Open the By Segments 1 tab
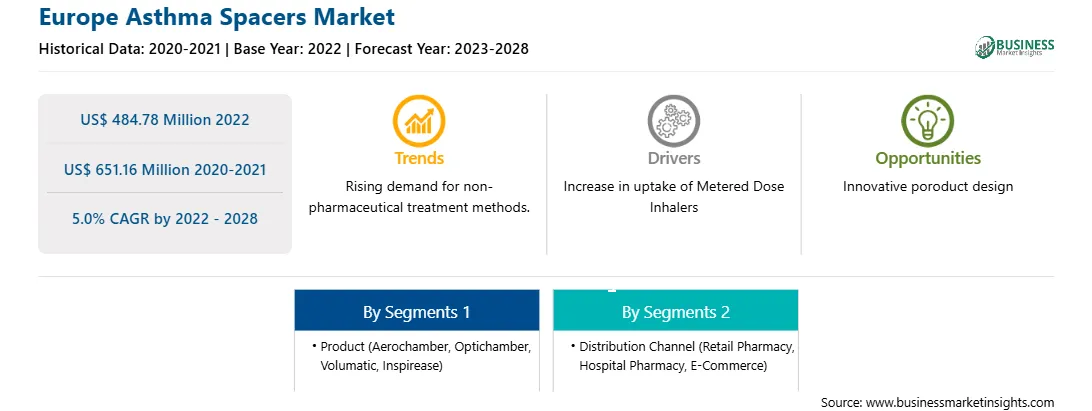The image size is (1092, 411). [x=416, y=311]
